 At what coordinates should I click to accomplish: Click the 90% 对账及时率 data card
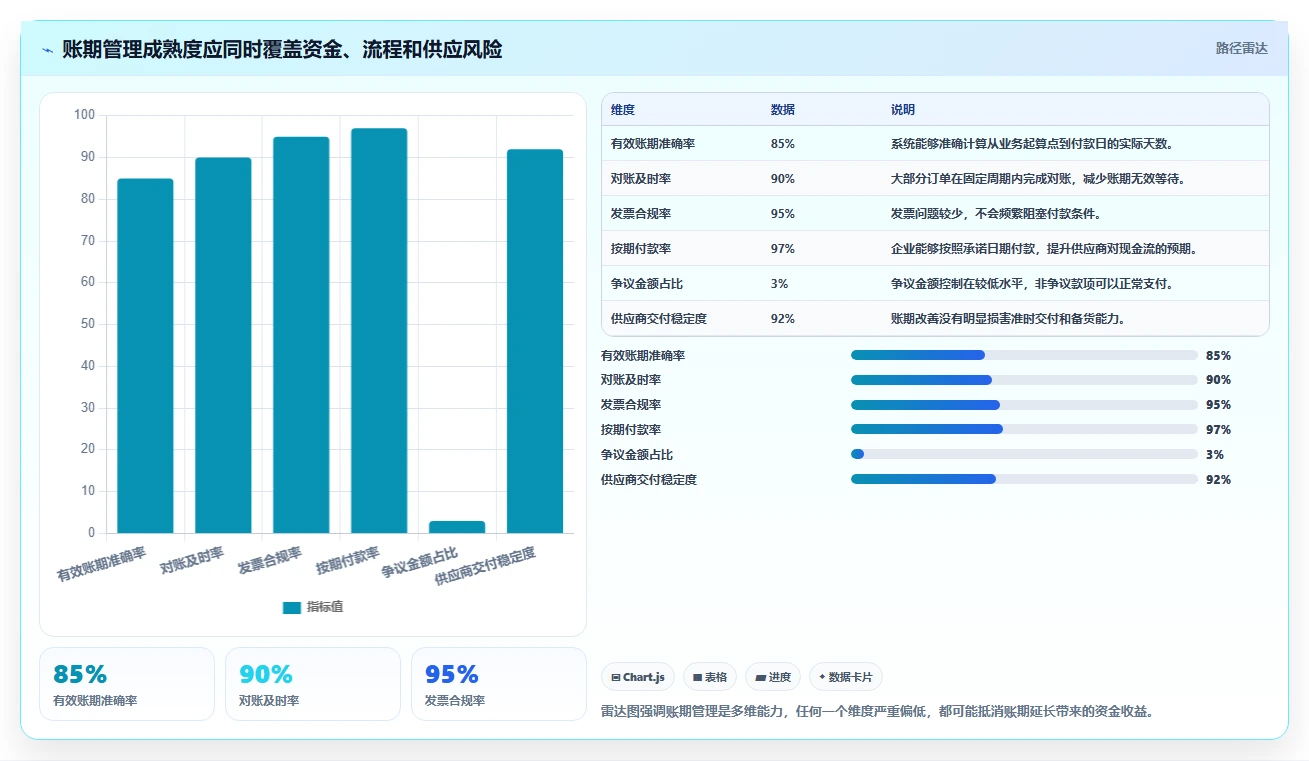click(313, 684)
